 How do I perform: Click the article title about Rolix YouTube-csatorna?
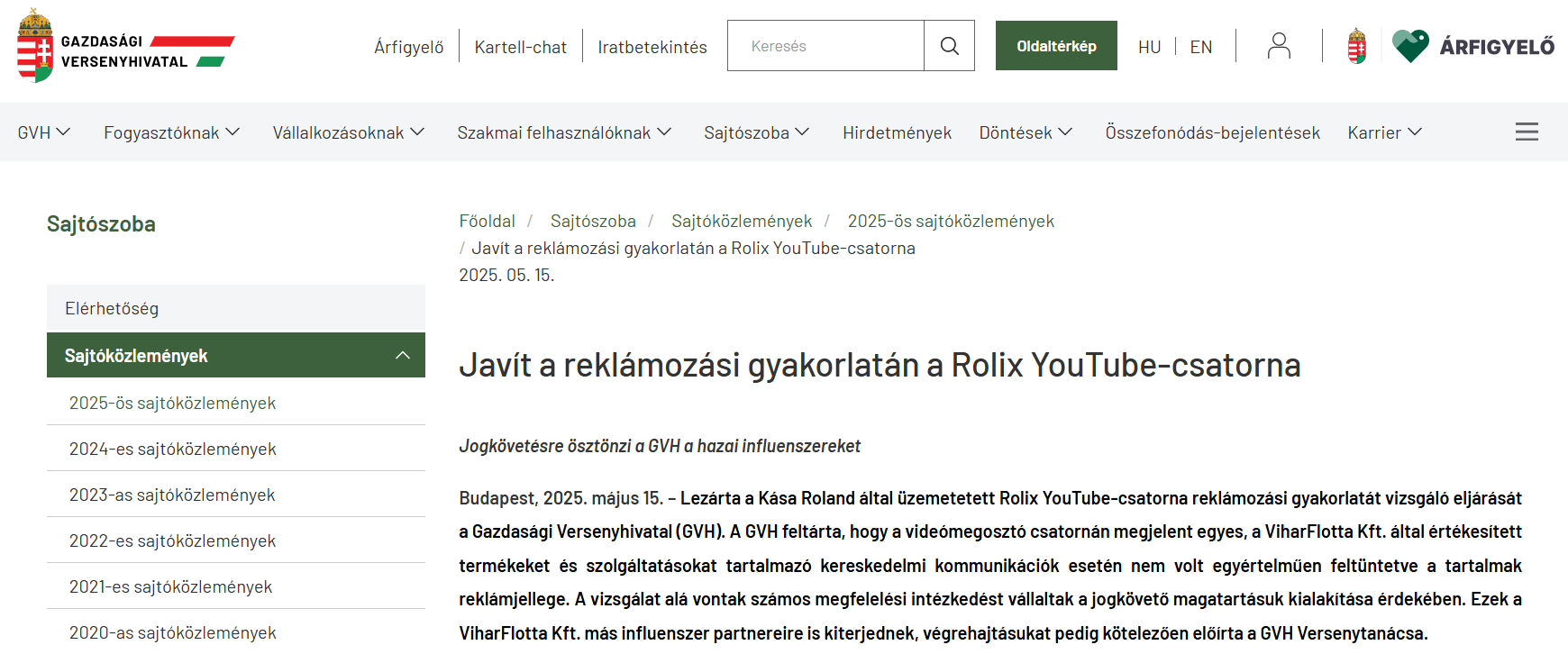[x=880, y=365]
